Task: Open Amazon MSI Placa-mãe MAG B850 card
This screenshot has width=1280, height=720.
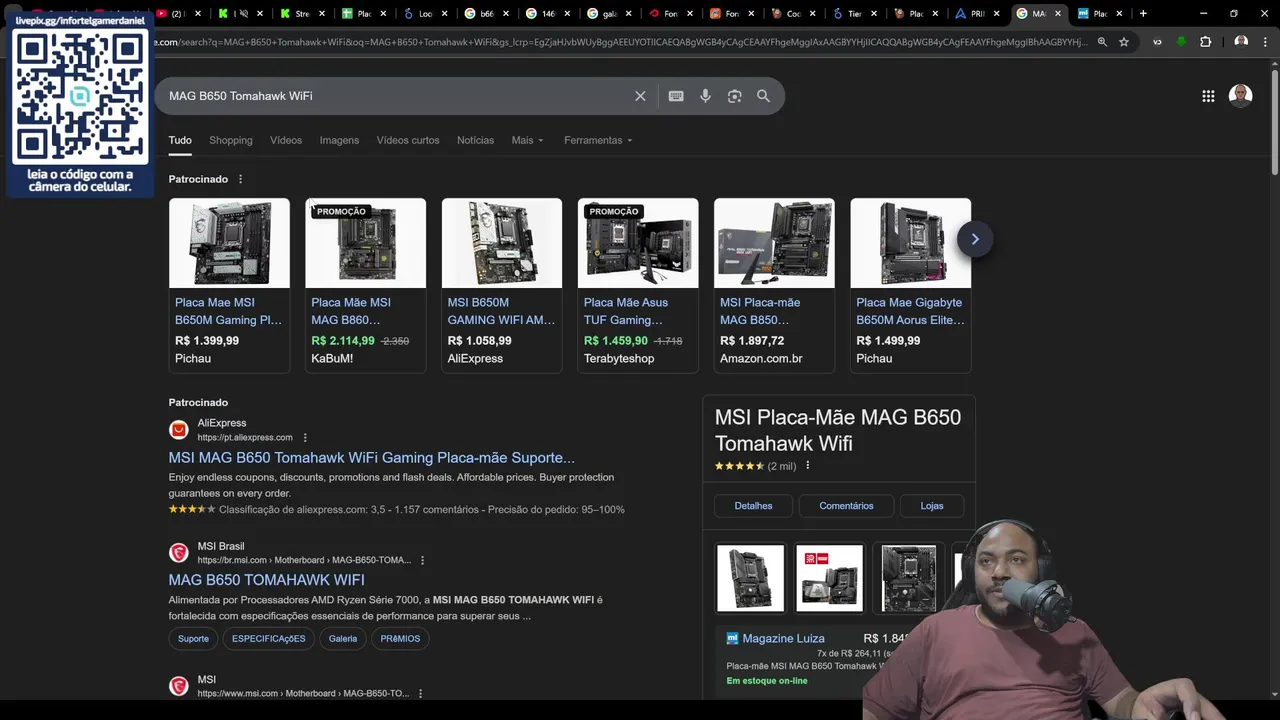Action: click(774, 285)
